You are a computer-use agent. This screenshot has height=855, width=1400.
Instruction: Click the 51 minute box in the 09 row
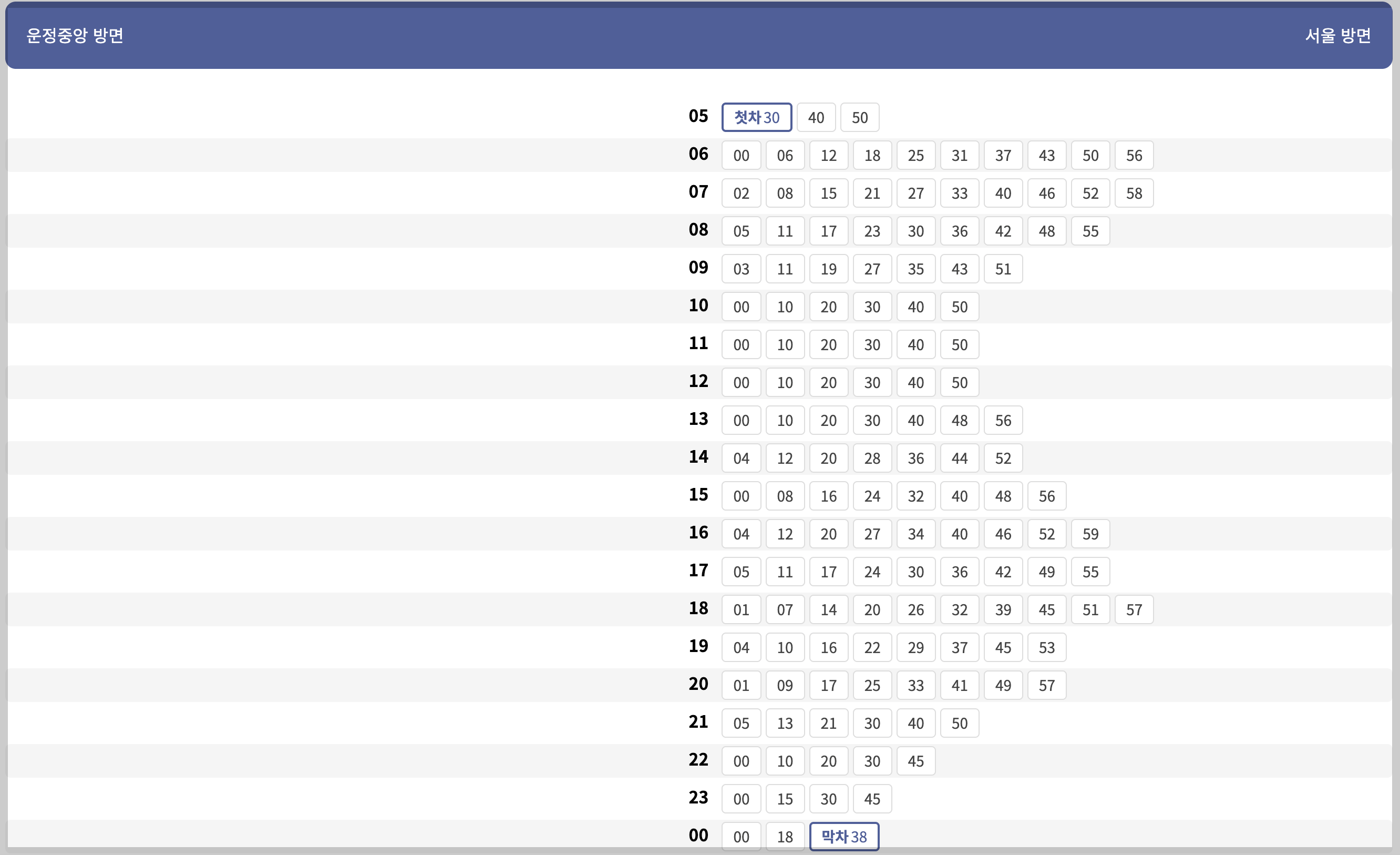point(1003,269)
